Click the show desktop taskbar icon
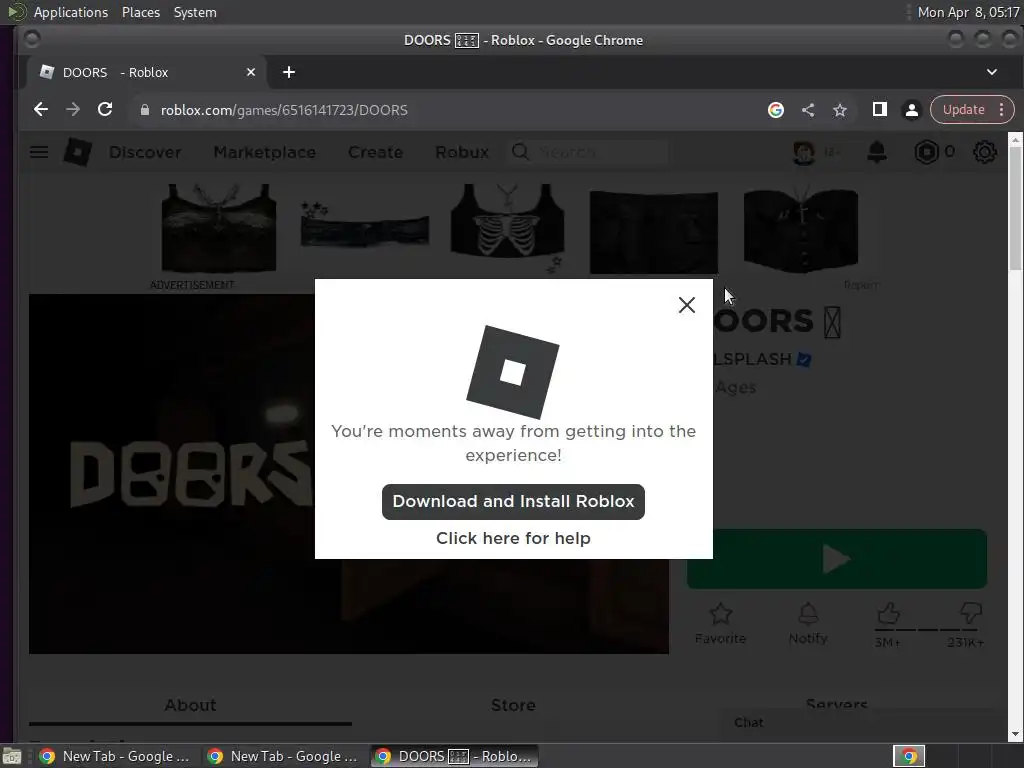Image resolution: width=1024 pixels, height=768 pixels. 12,756
